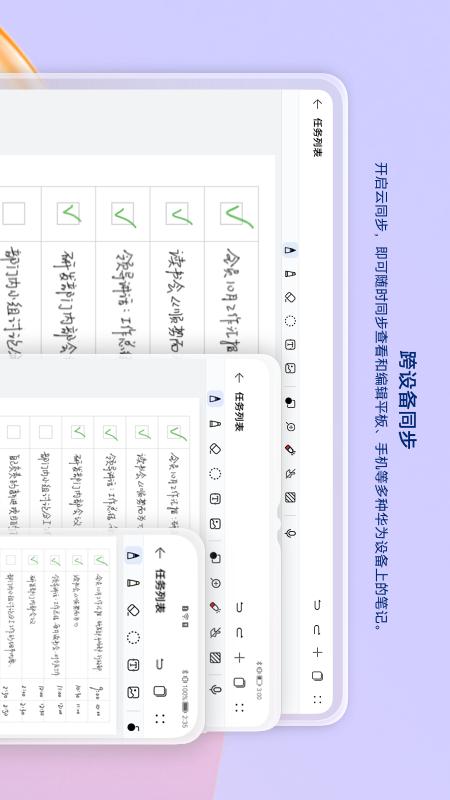Image resolution: width=450 pixels, height=800 pixels.
Task: Uncheck the 读书会 checkbox on the middle device
Action: pyautogui.click(x=143, y=432)
